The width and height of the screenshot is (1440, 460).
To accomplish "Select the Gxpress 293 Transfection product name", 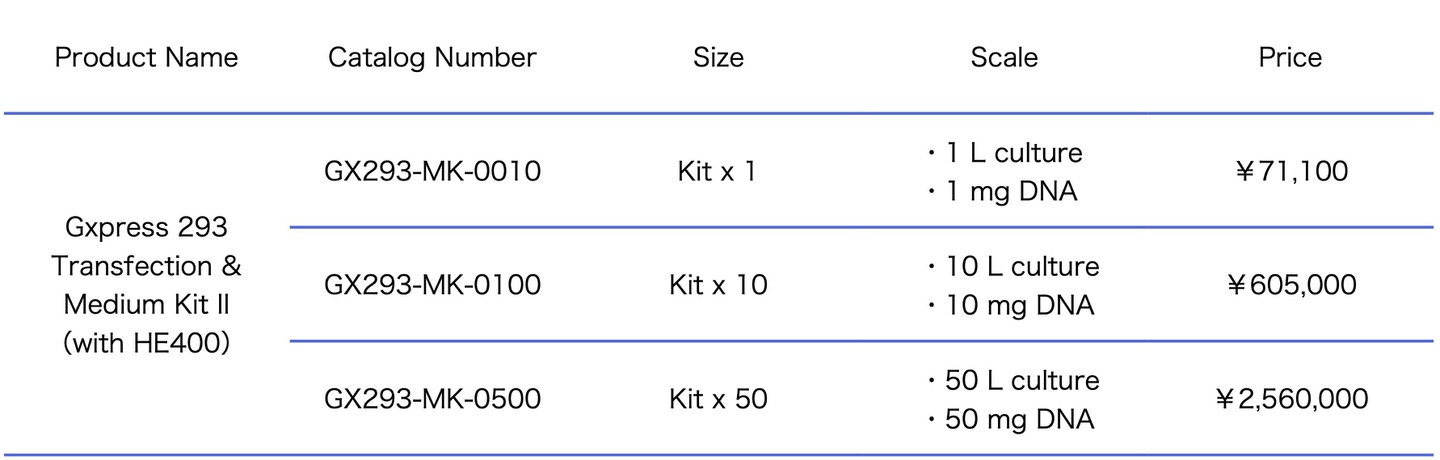I will click(x=146, y=285).
